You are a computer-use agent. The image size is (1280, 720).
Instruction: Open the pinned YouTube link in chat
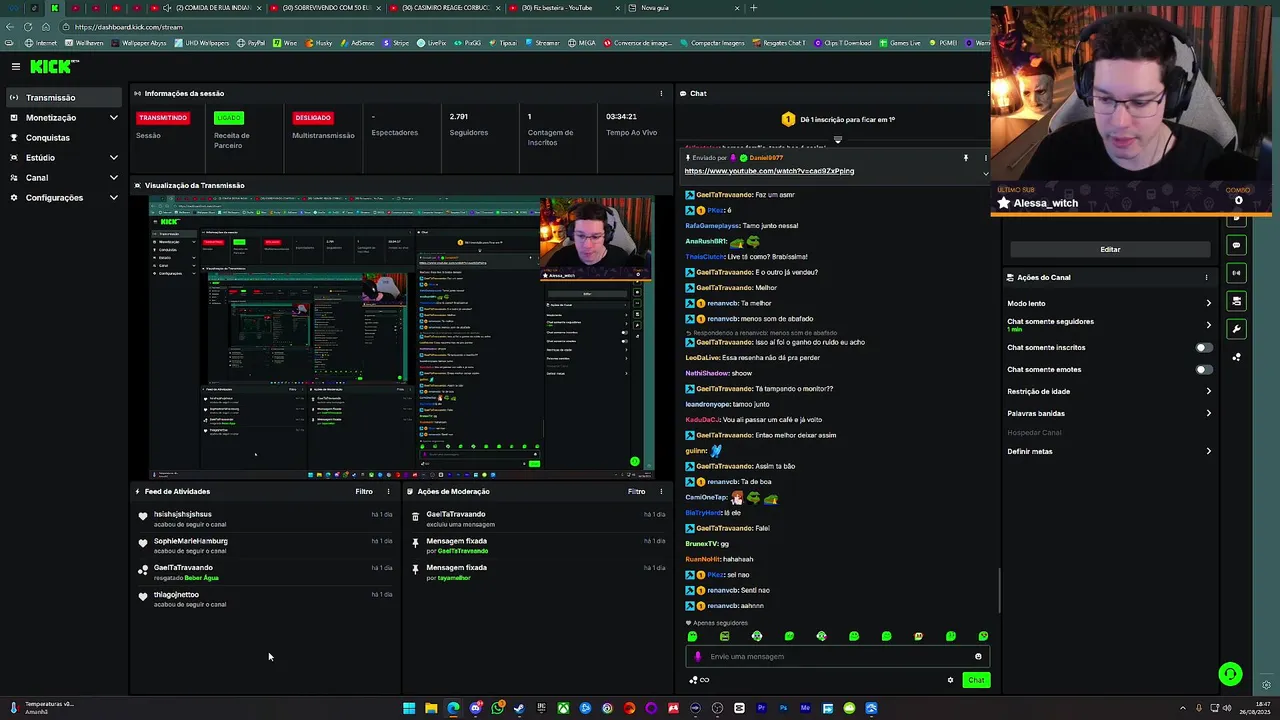(769, 171)
